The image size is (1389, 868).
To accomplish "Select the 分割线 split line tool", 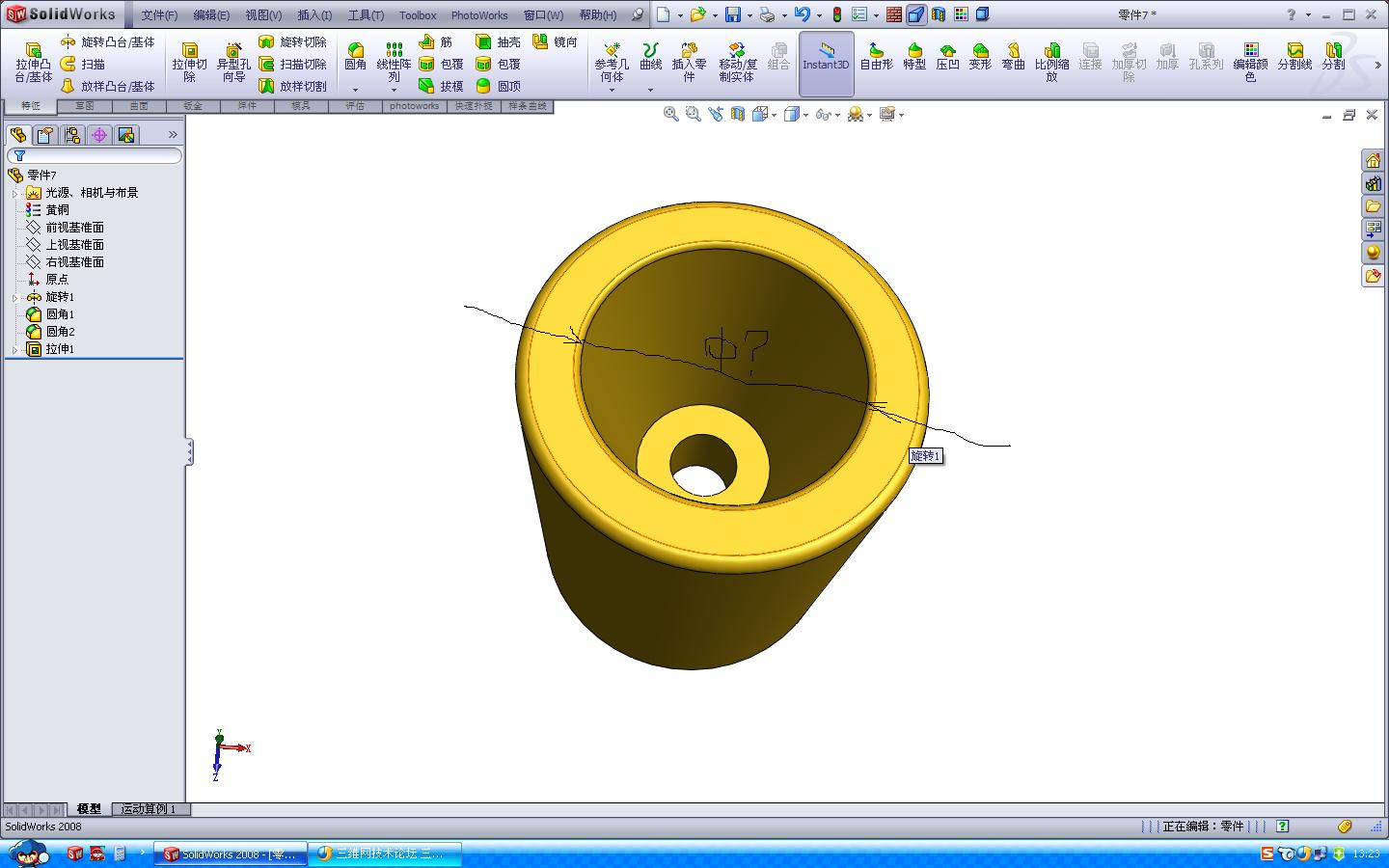I will (x=1294, y=57).
